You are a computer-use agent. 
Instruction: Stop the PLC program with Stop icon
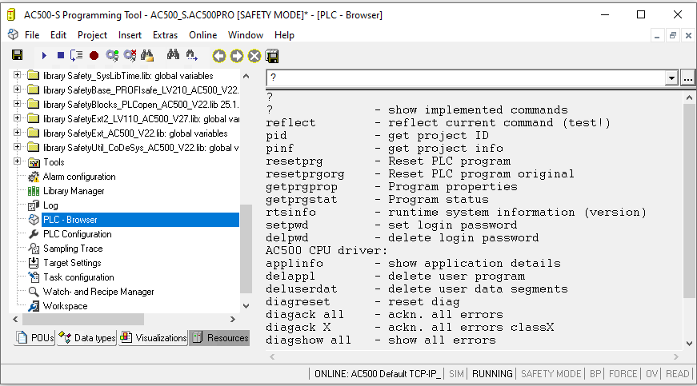tap(60, 56)
